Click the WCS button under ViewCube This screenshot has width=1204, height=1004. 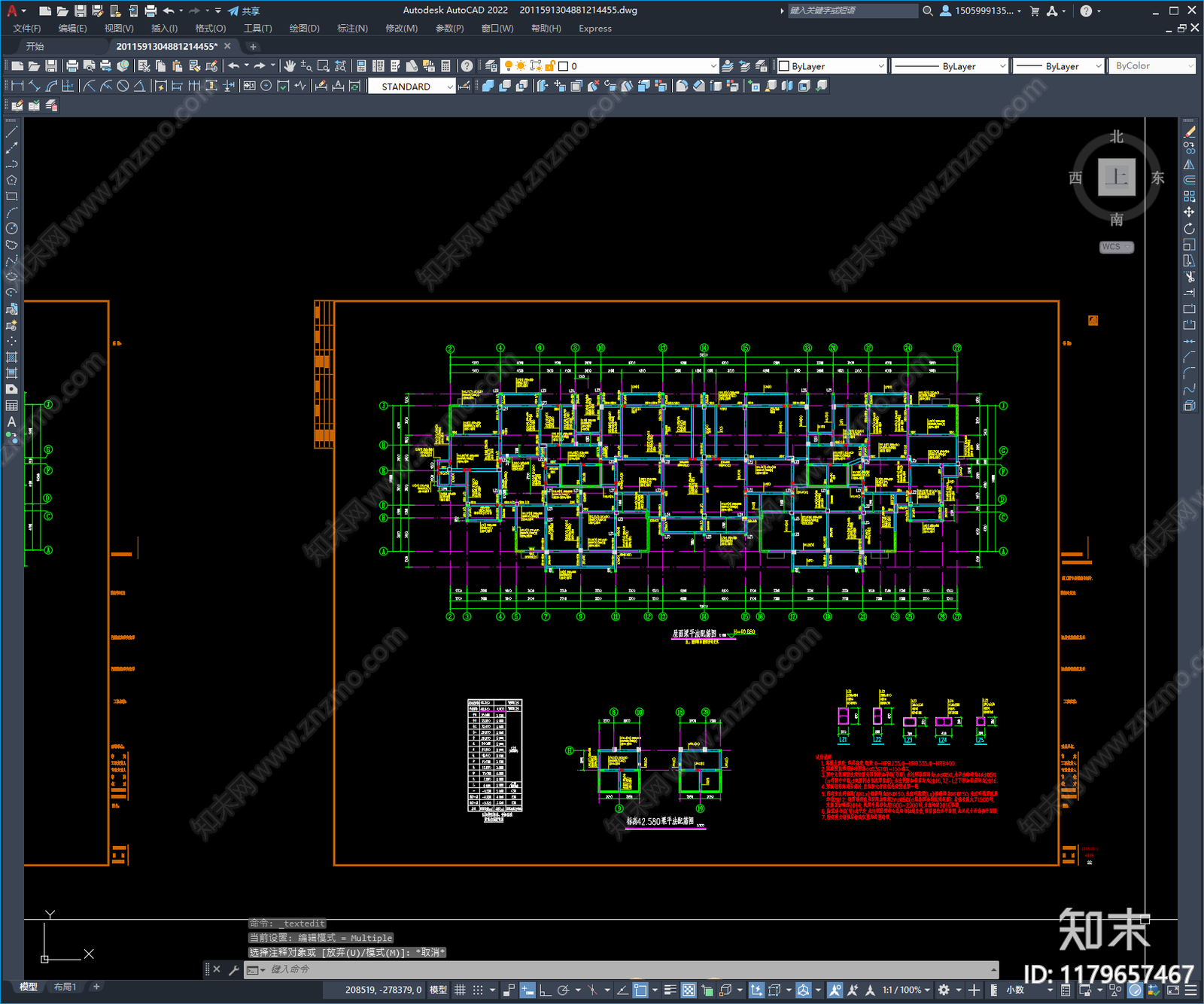(x=1116, y=247)
